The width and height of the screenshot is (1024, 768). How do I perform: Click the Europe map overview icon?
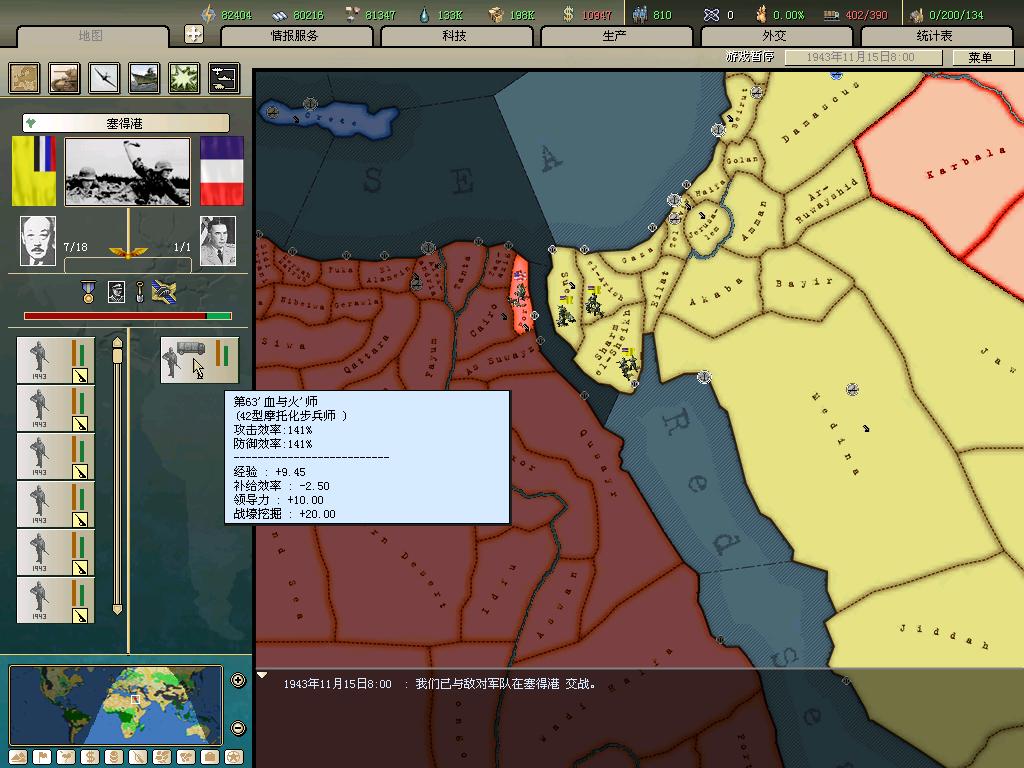[x=25, y=78]
